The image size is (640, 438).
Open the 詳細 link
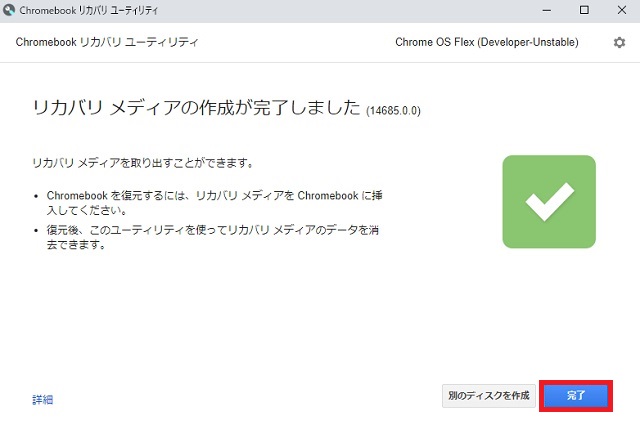click(x=42, y=399)
